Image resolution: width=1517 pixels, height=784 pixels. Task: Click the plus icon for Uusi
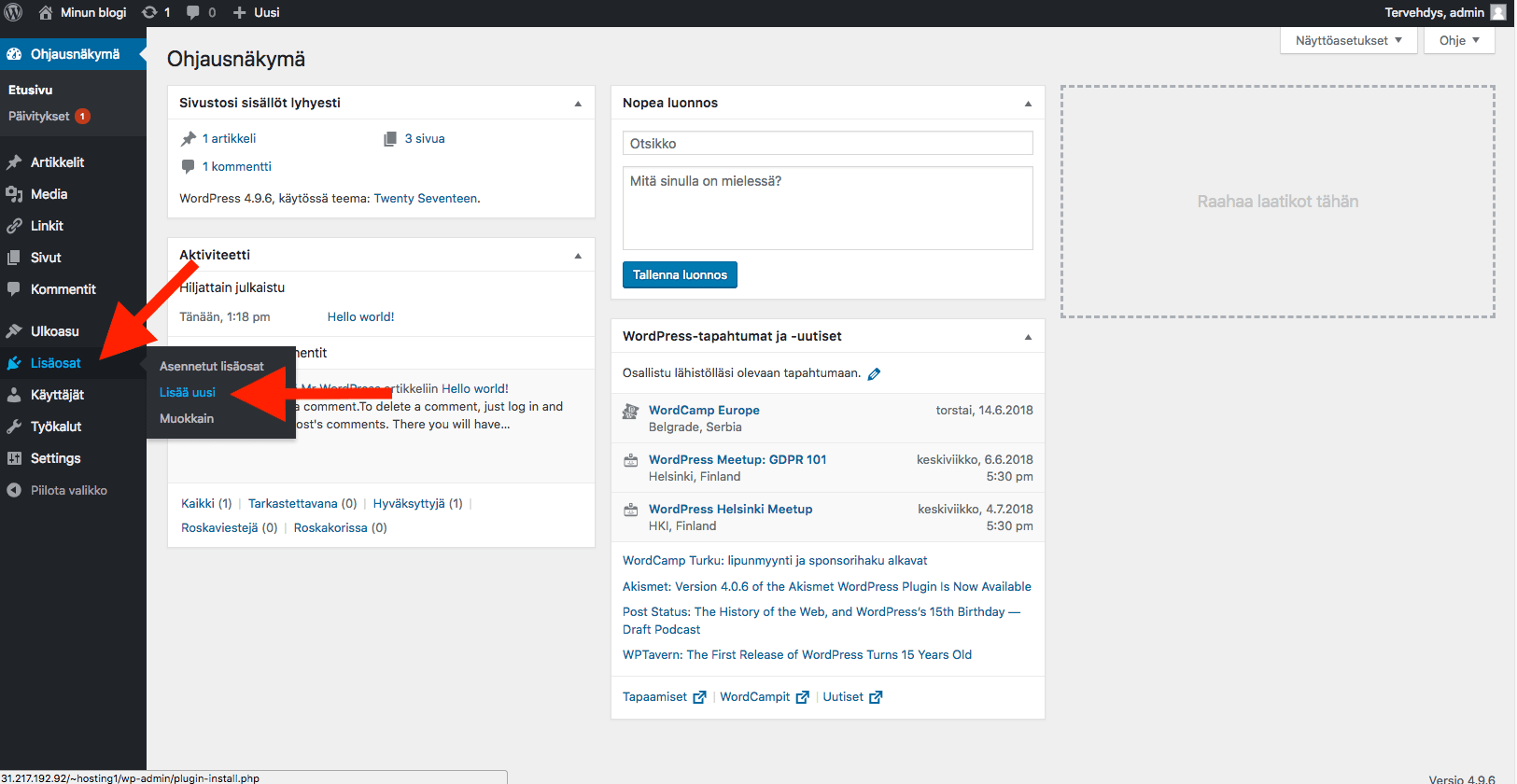pos(239,12)
